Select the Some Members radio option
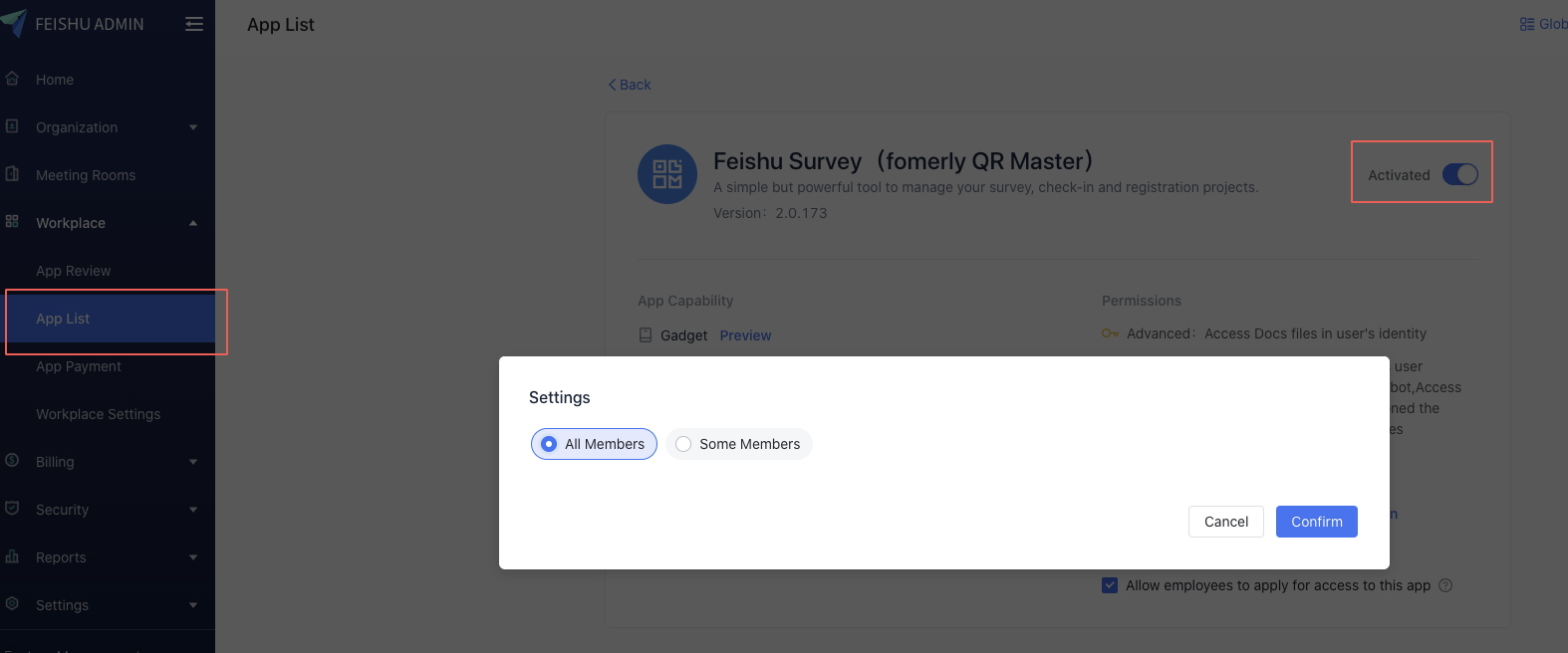Screen dimensions: 1568x653 pyautogui.click(x=738, y=444)
